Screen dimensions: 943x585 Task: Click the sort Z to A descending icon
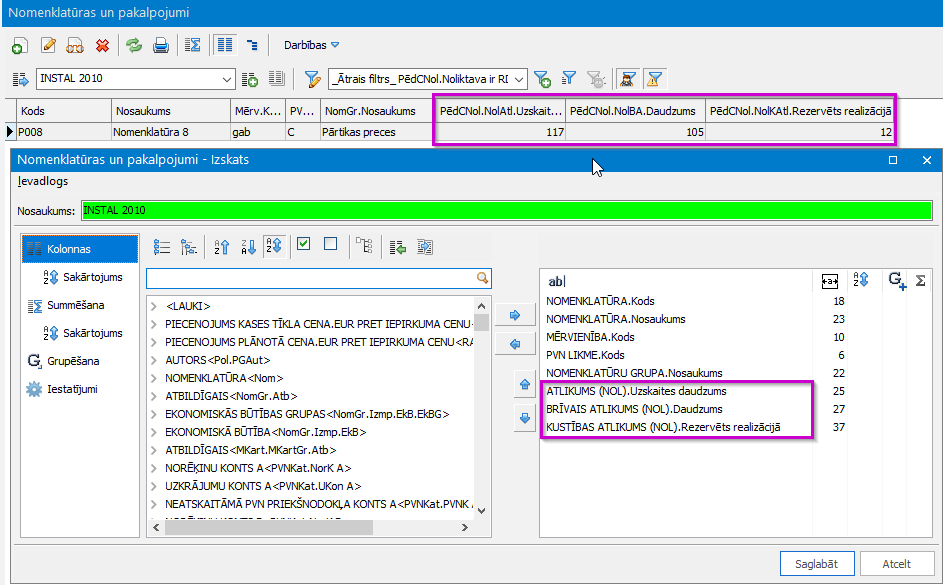(x=248, y=247)
